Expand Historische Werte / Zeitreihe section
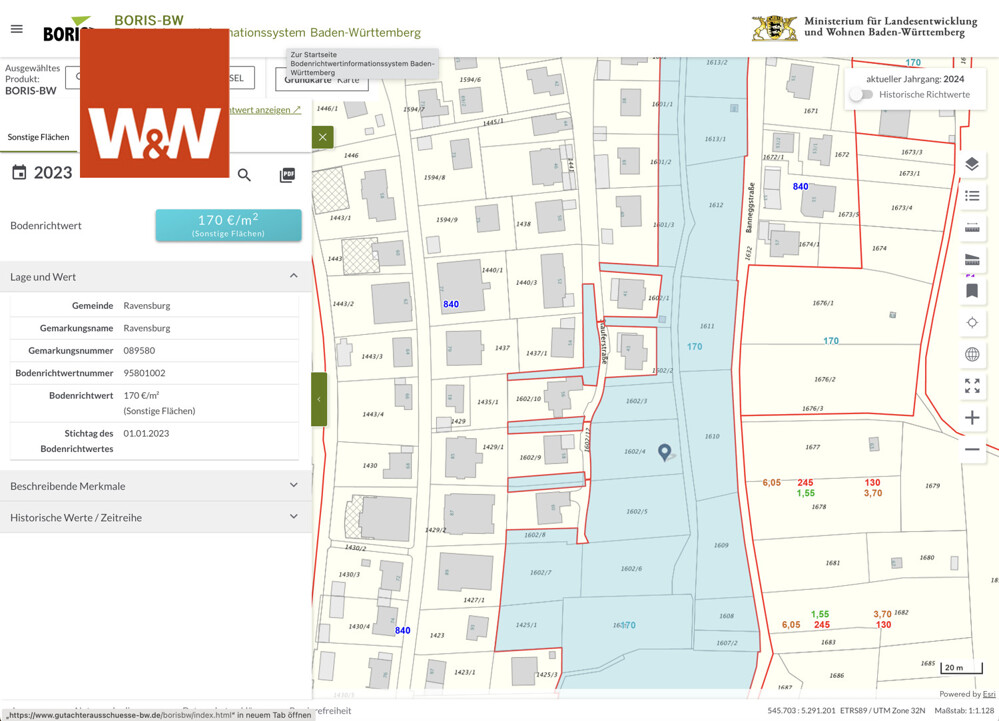The height and width of the screenshot is (721, 999). pos(293,516)
